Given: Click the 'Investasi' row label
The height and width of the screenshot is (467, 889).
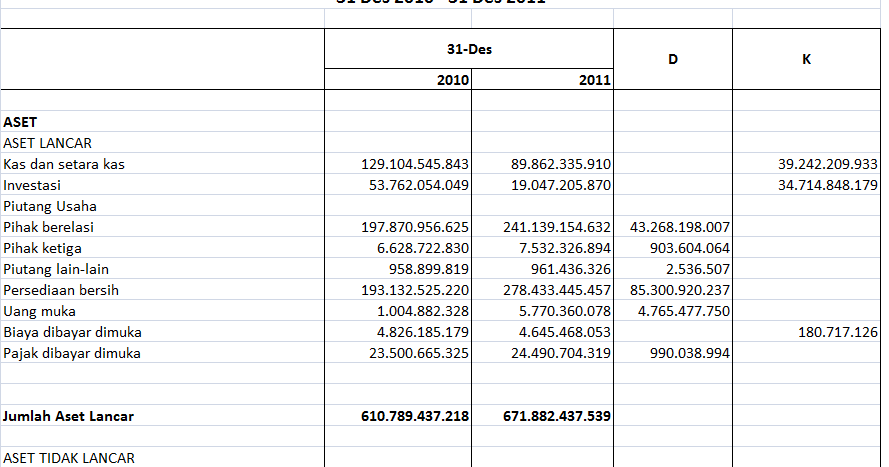Looking at the screenshot, I should (32, 185).
